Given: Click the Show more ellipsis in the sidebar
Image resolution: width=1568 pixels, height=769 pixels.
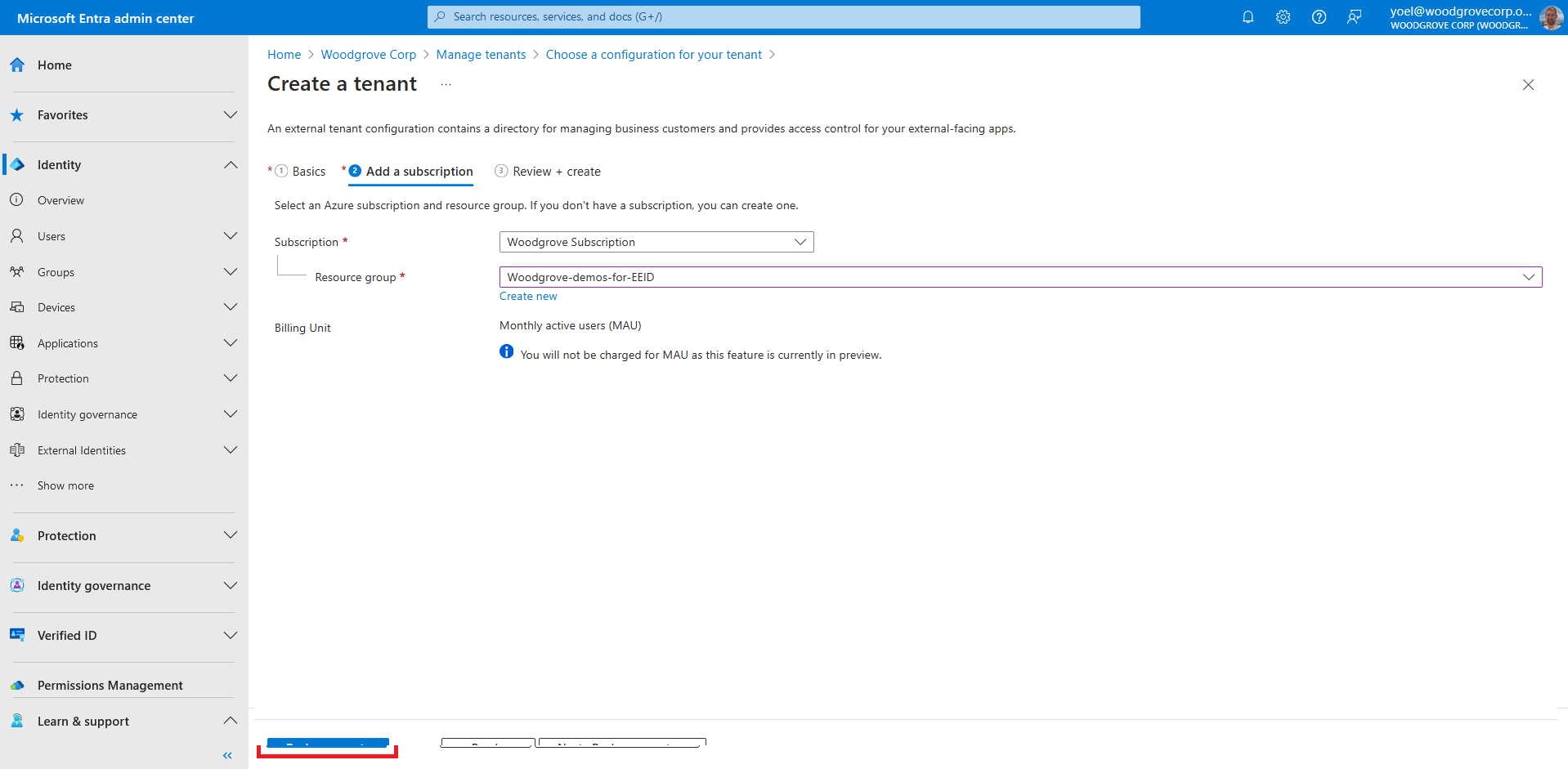Looking at the screenshot, I should click(x=17, y=485).
